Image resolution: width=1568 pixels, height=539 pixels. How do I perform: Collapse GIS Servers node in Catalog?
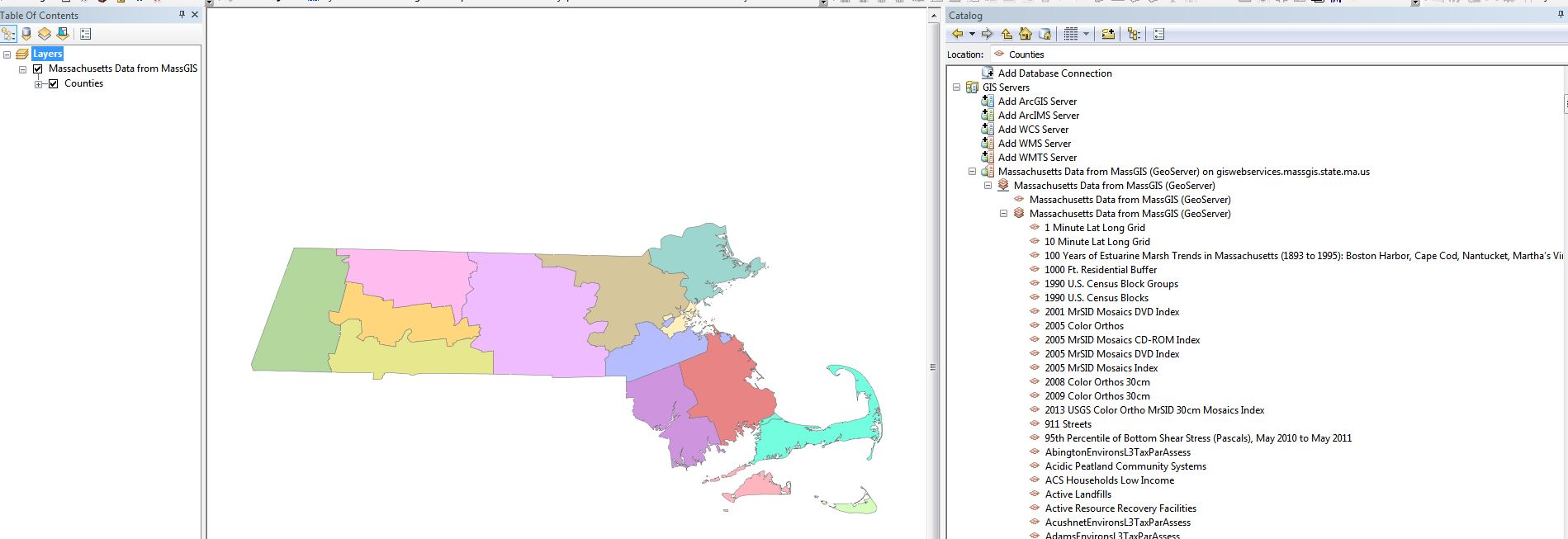point(957,87)
